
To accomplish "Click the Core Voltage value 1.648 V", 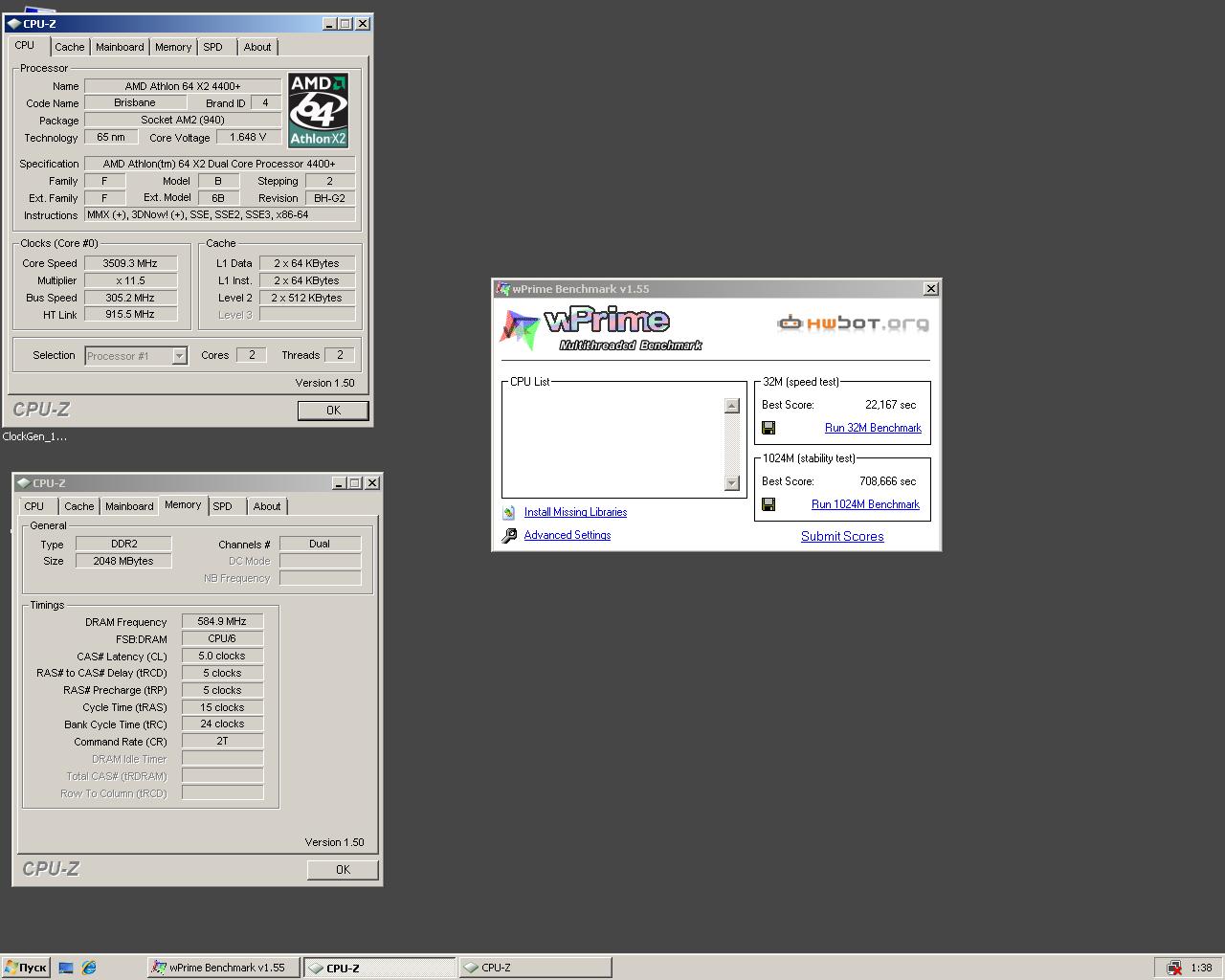I will [249, 137].
